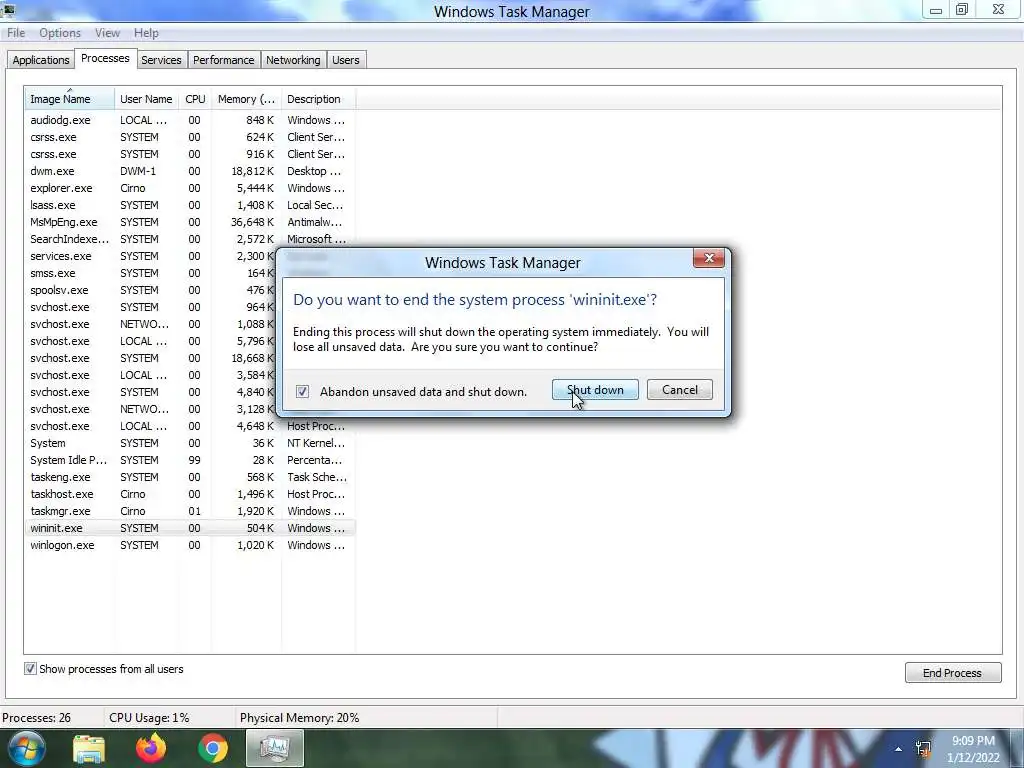The image size is (1024, 768).
Task: Go to the Performance tab
Action: pyautogui.click(x=223, y=60)
